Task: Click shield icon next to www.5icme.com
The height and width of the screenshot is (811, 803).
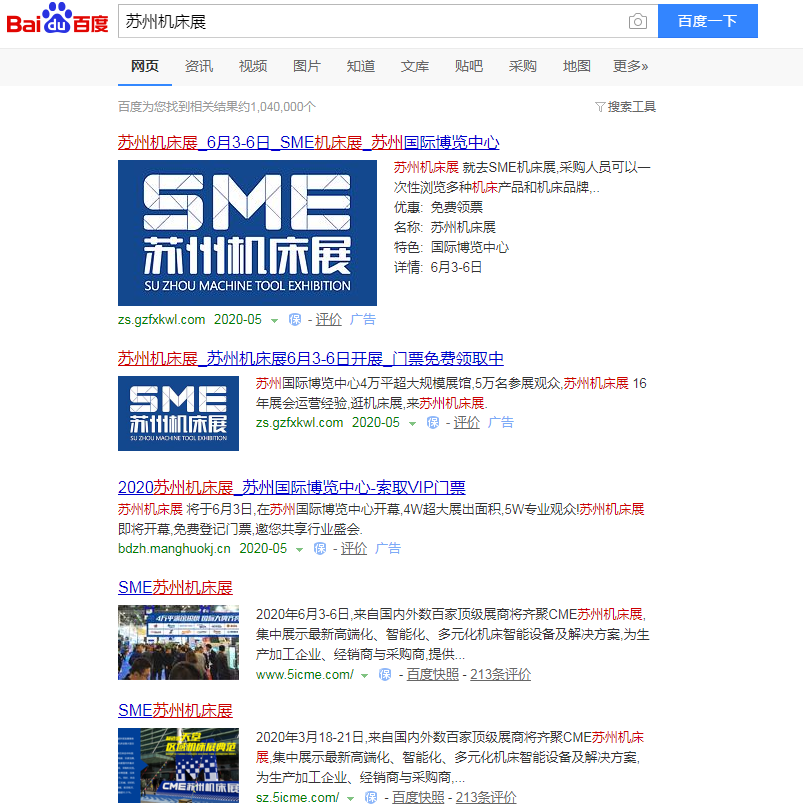Action: pyautogui.click(x=385, y=675)
